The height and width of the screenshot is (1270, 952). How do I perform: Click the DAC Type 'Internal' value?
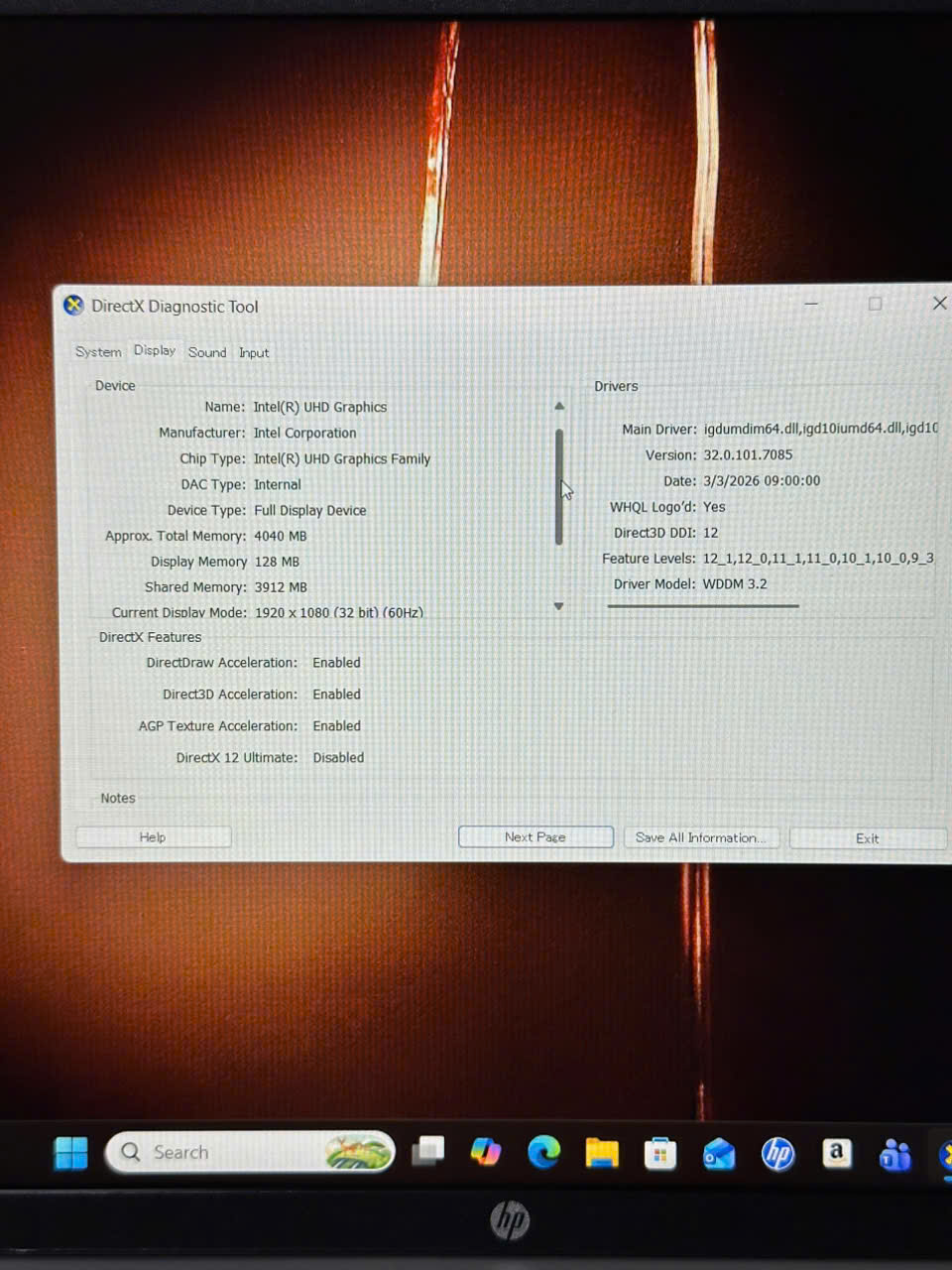point(278,484)
